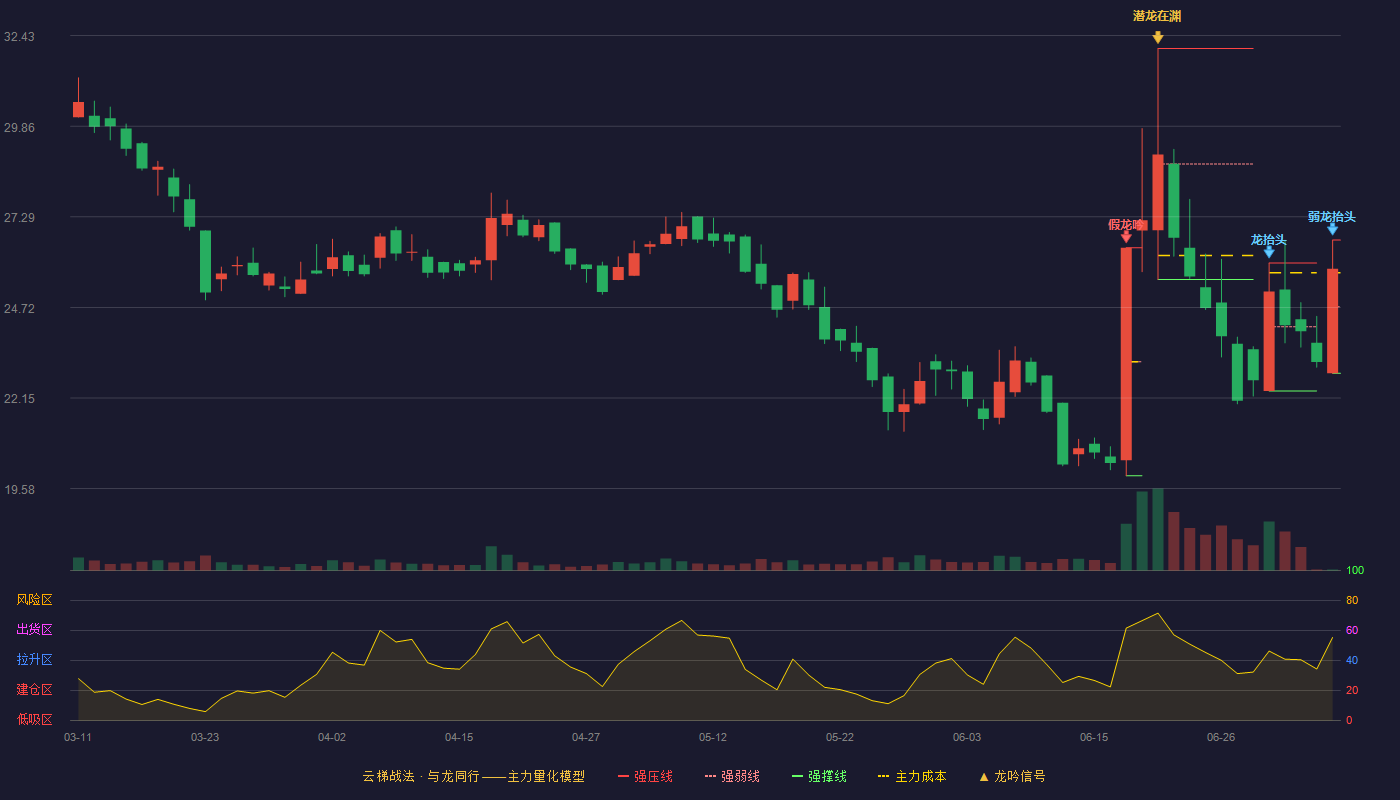Toggle the 强压线 legend series
The width and height of the screenshot is (1400, 800).
645,776
